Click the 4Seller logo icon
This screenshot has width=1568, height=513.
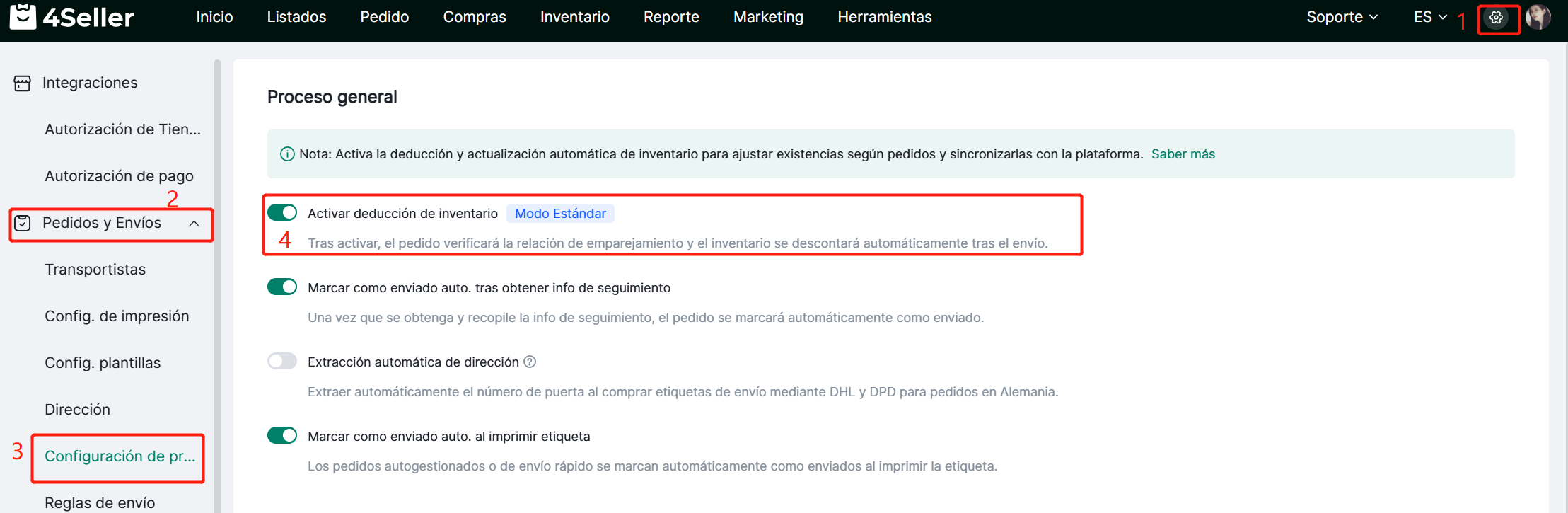tap(23, 16)
